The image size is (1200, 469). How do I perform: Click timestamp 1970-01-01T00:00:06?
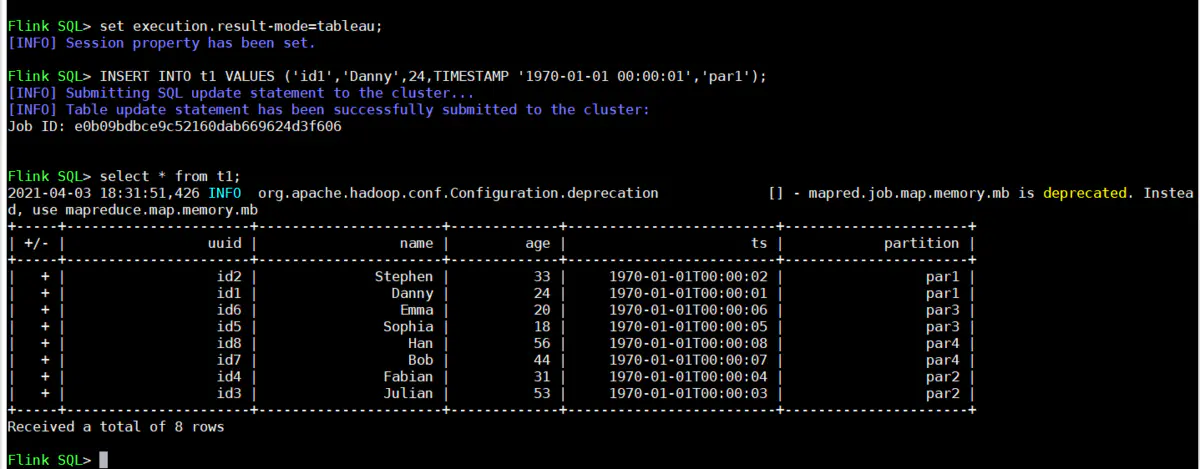coord(688,310)
